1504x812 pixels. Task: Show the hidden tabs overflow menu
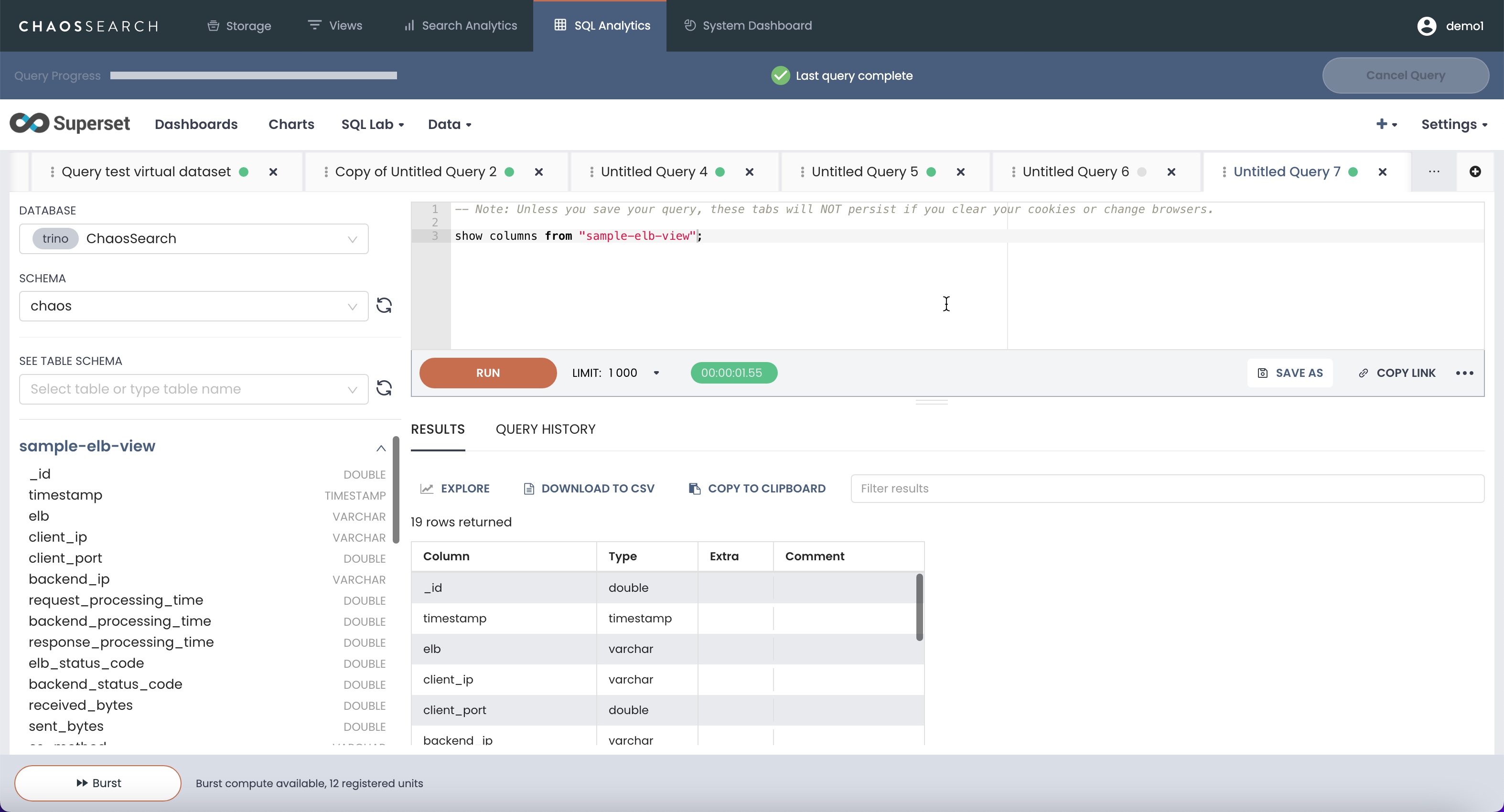click(1434, 171)
